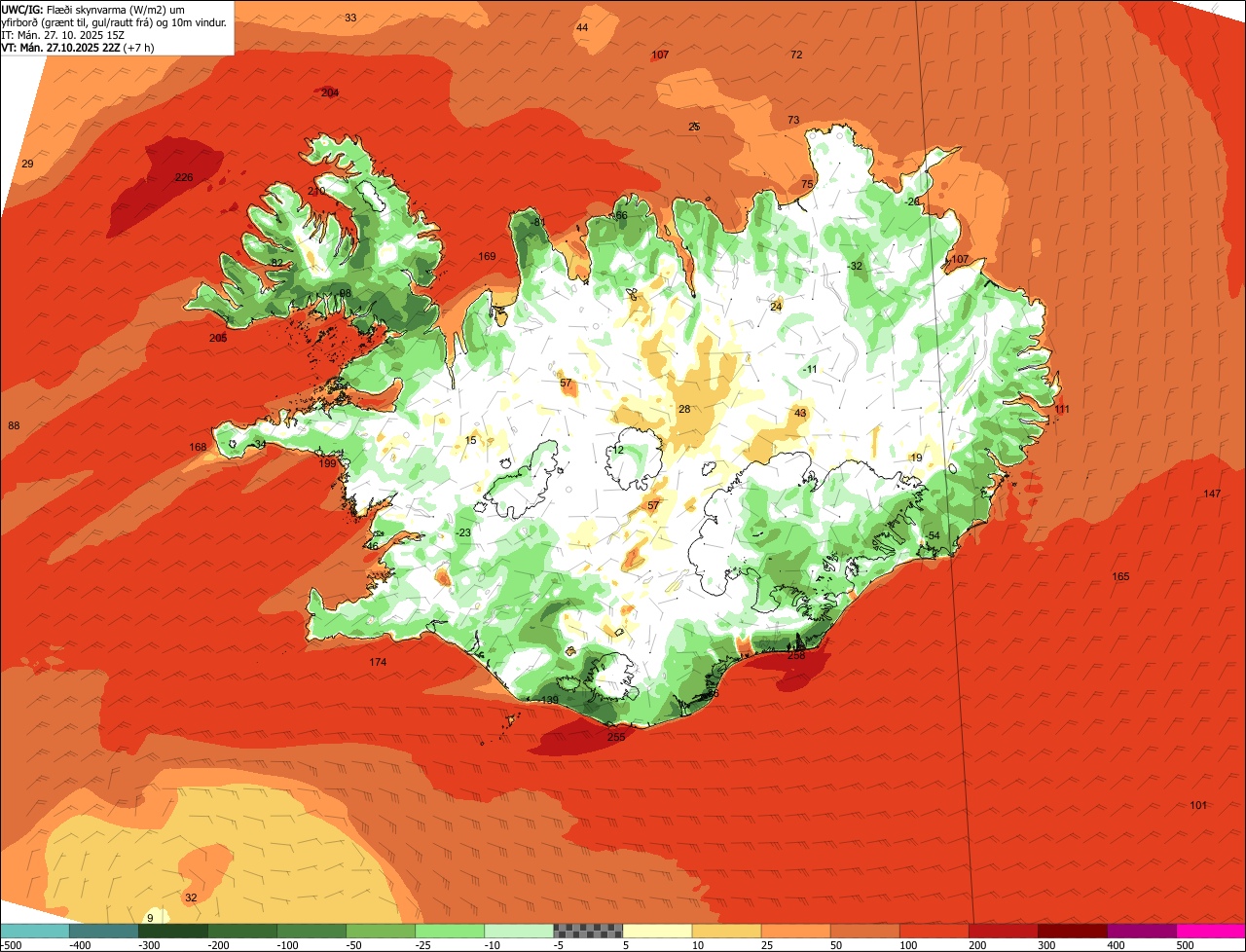Pick the orange legend swatch between 50 and 100

point(864,930)
